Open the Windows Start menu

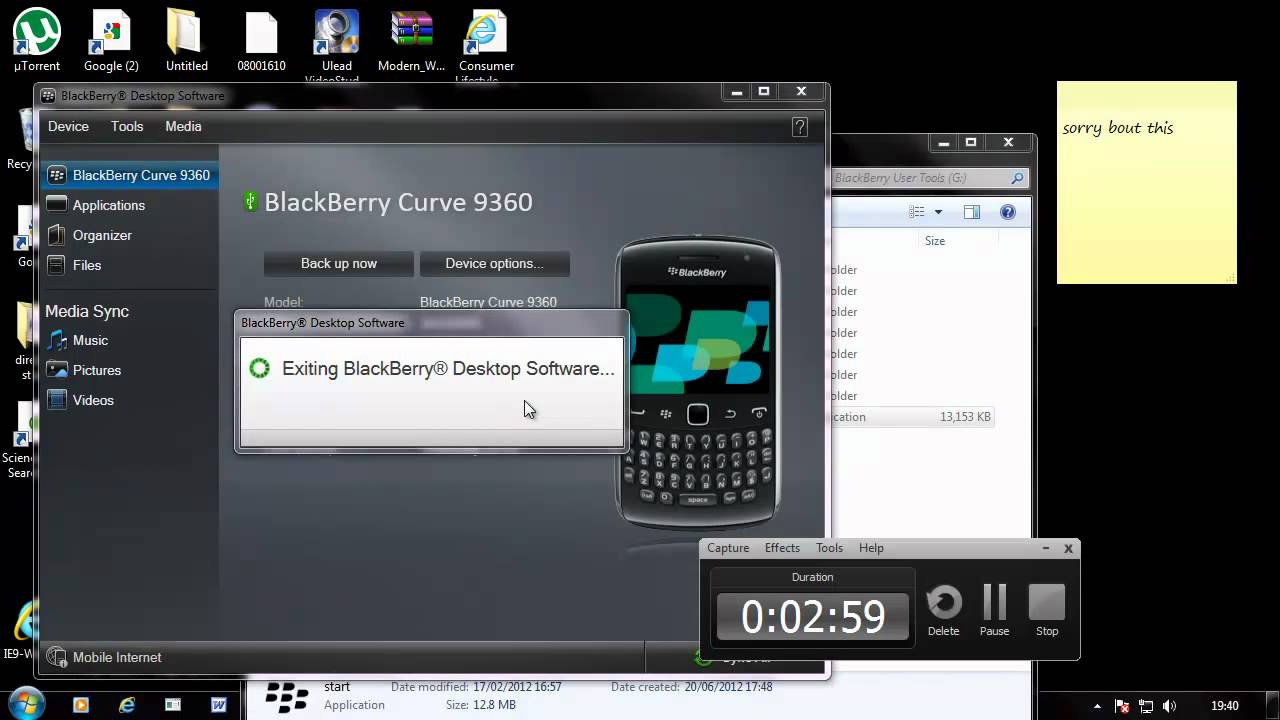coord(26,704)
